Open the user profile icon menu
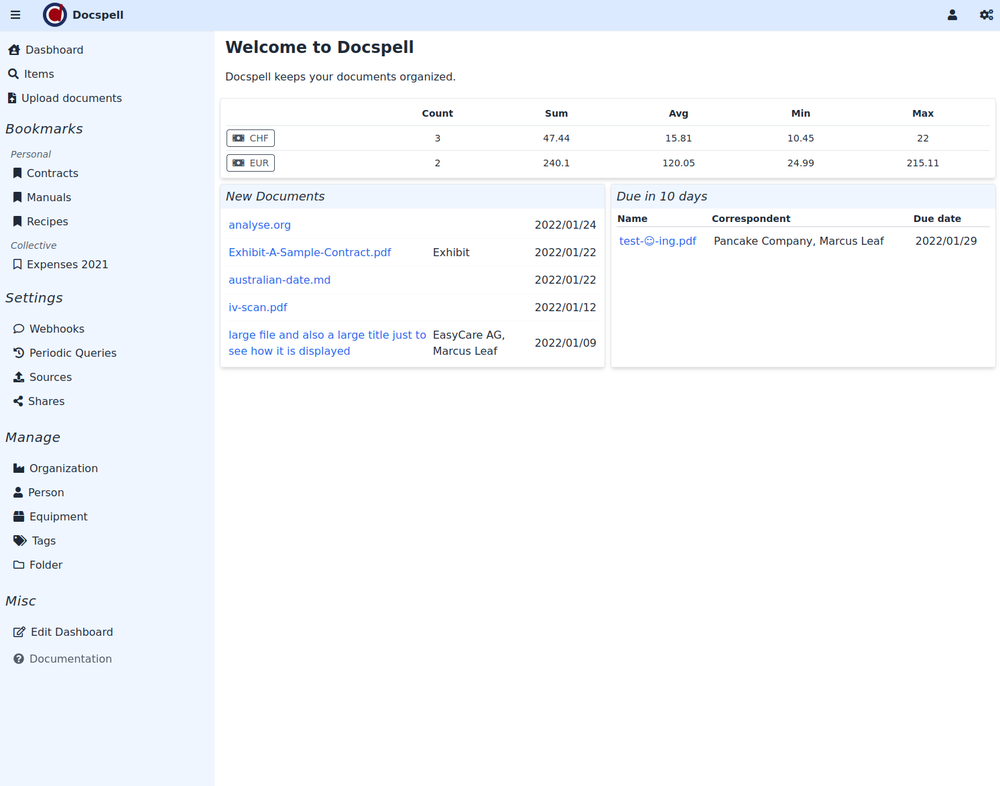The image size is (1000, 786). [952, 15]
